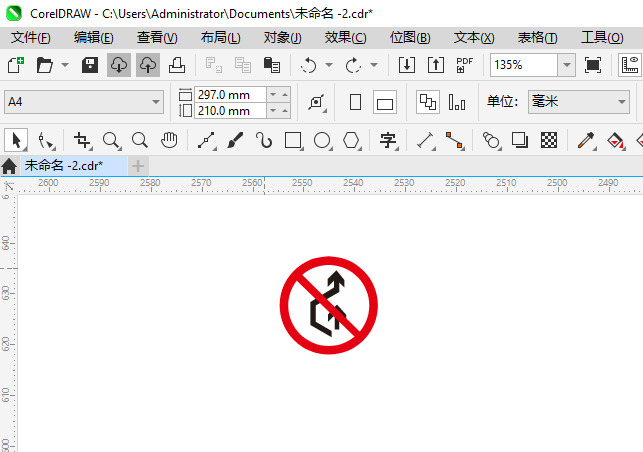Paste from clipboard icon
The width and height of the screenshot is (643, 452).
pyautogui.click(x=271, y=65)
